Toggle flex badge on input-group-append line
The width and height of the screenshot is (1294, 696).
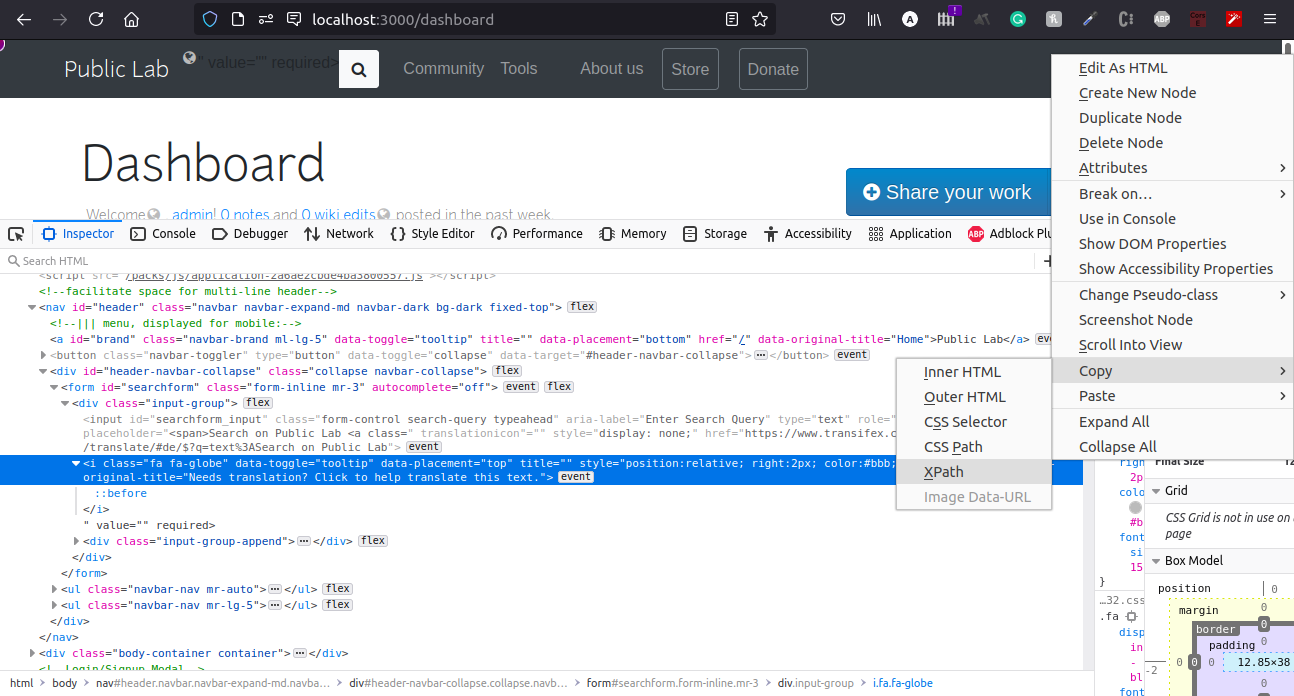(373, 541)
